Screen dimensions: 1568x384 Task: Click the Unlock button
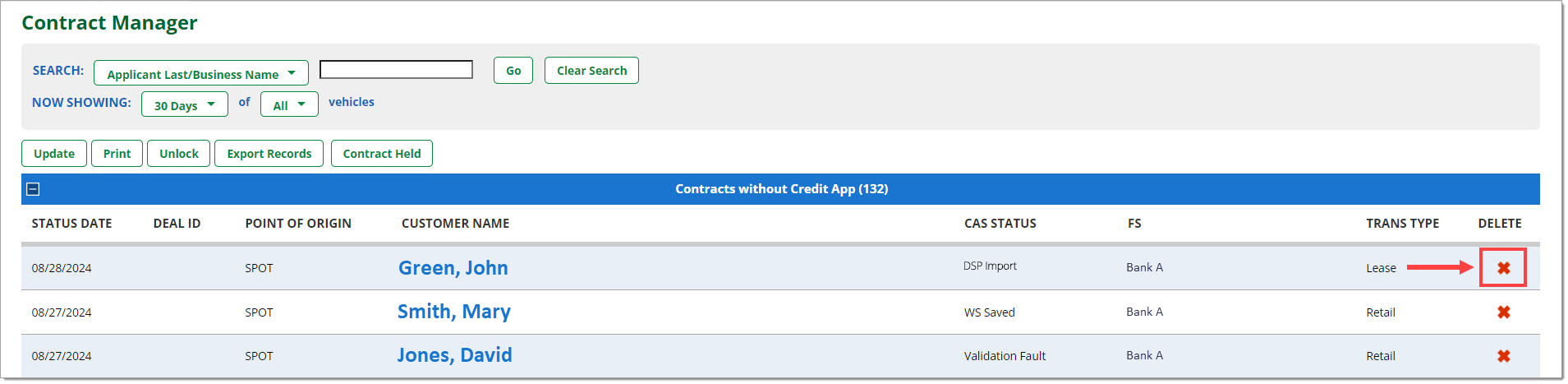click(x=179, y=154)
